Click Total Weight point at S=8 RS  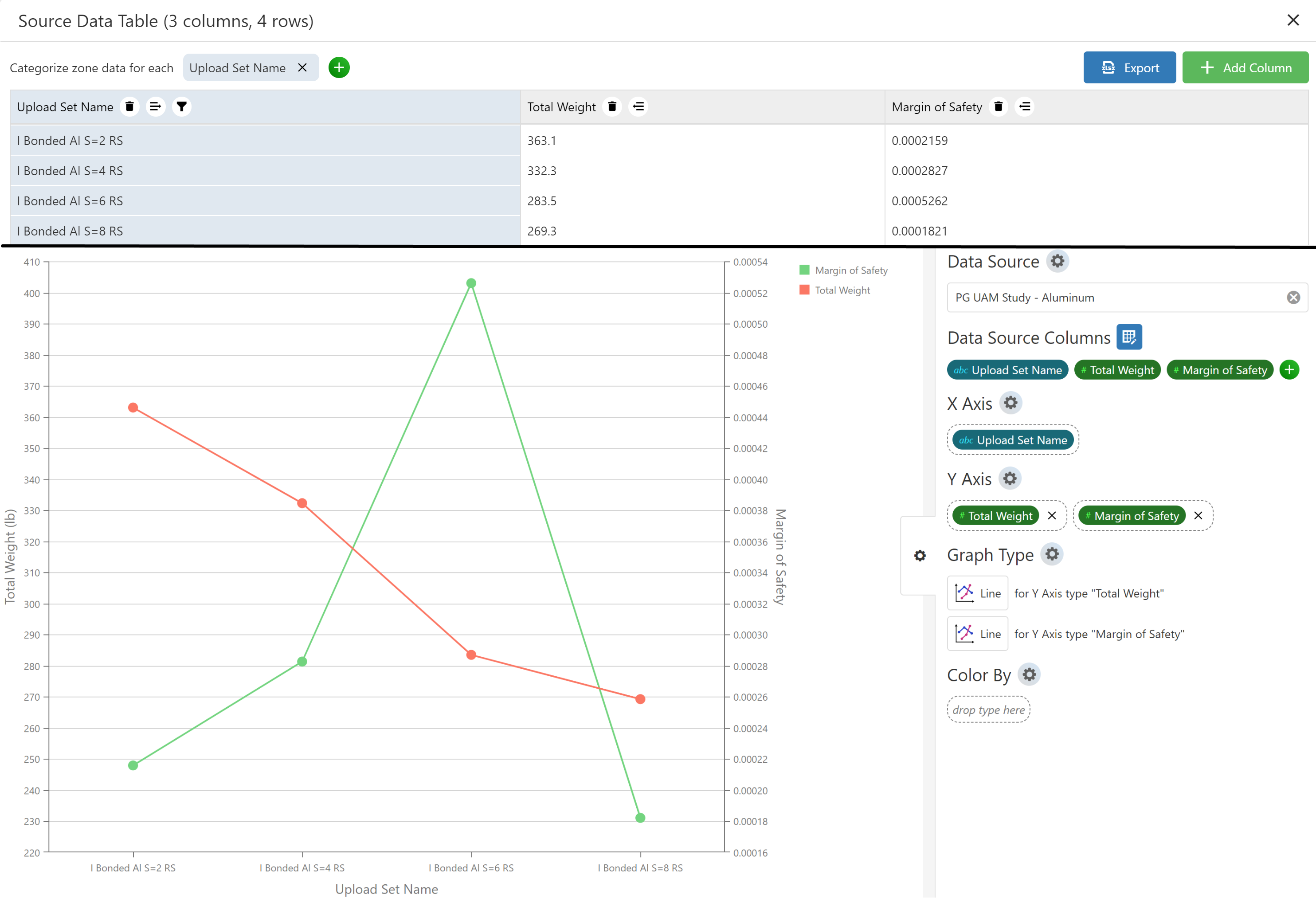tap(640, 699)
